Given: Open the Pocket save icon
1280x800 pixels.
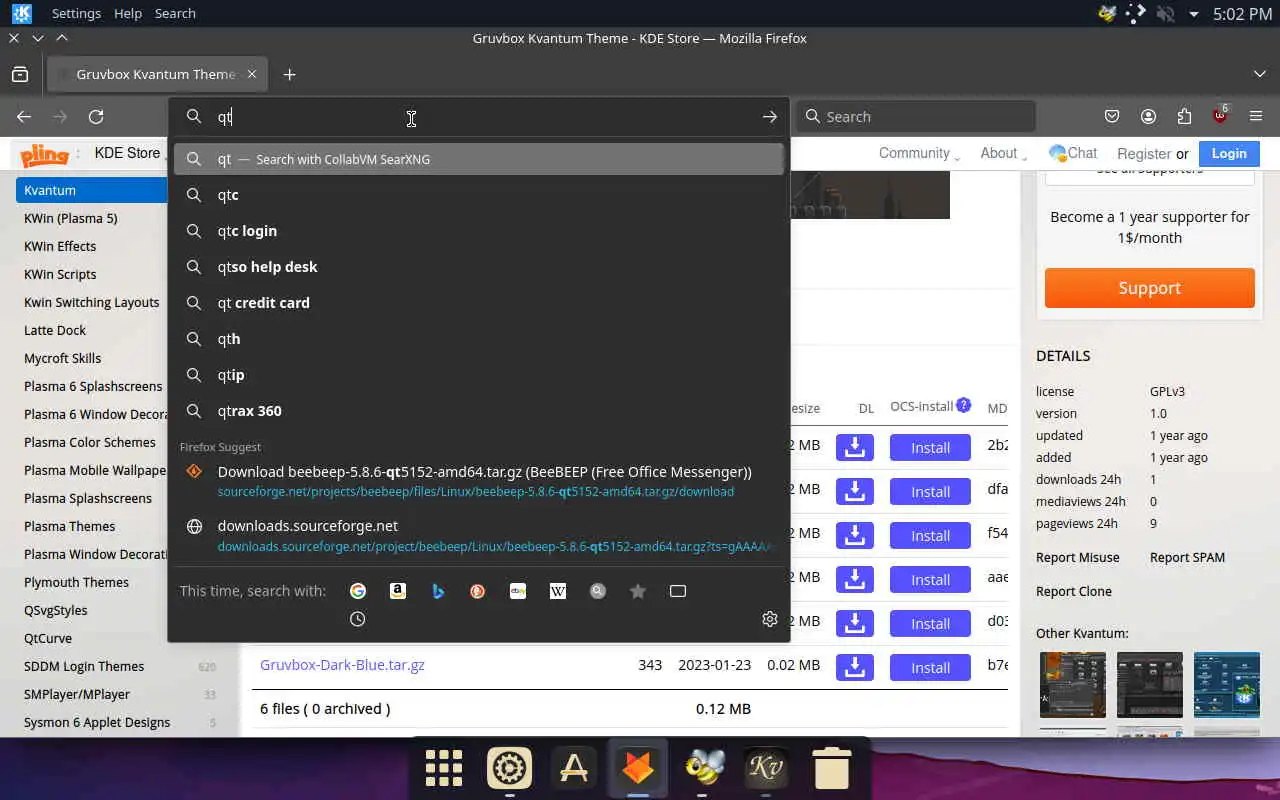Looking at the screenshot, I should coord(1112,117).
